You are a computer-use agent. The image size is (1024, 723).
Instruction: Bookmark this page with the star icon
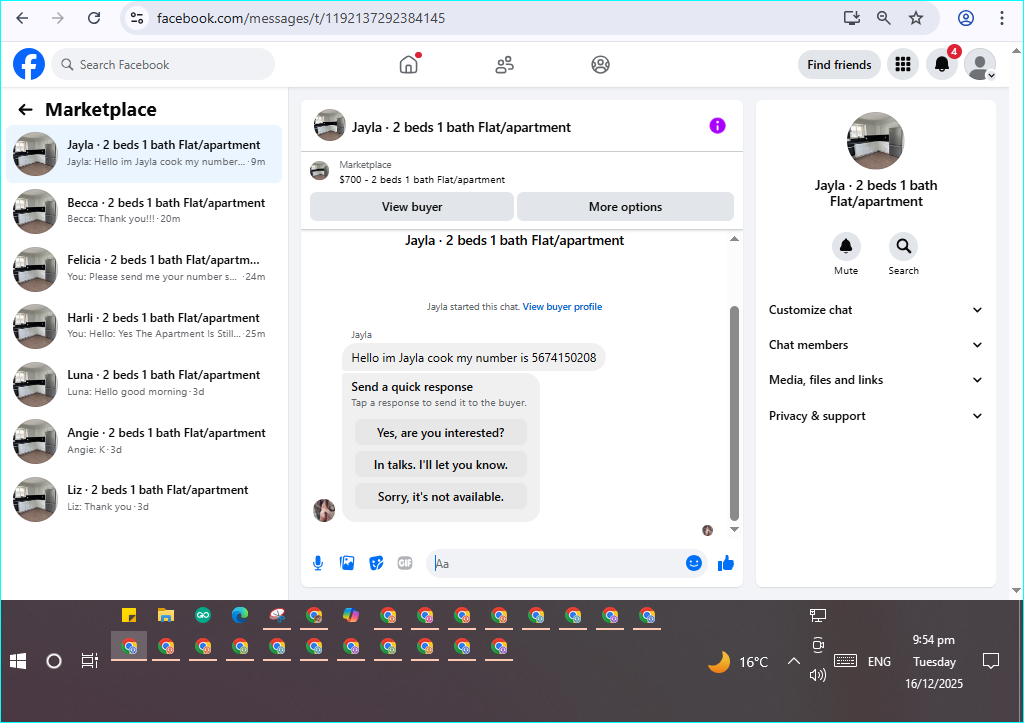coord(916,18)
